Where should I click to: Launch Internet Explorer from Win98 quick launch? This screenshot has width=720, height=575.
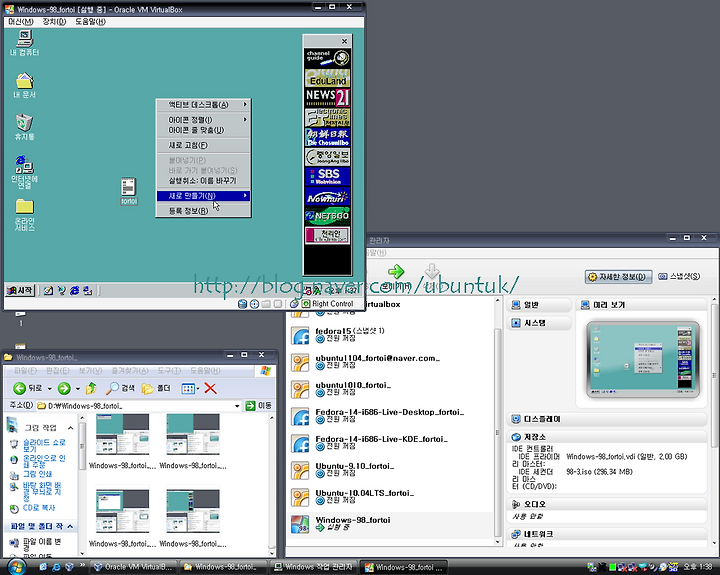click(74, 290)
